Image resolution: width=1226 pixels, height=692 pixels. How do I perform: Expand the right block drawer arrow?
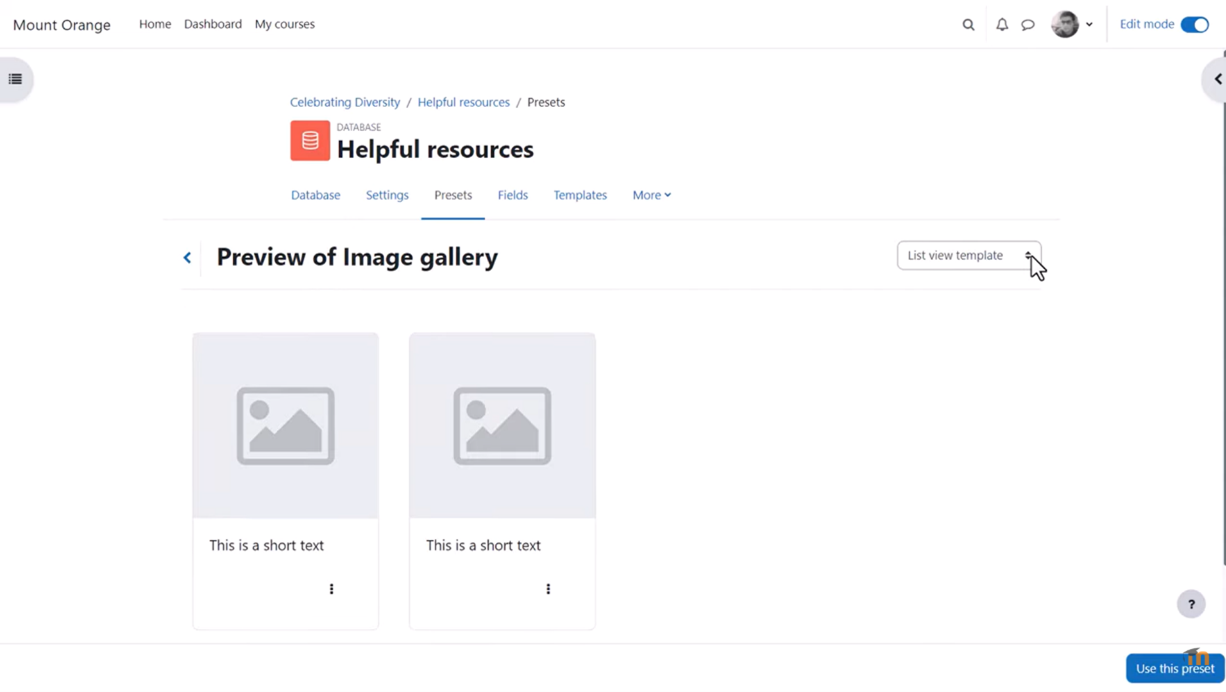point(1216,79)
